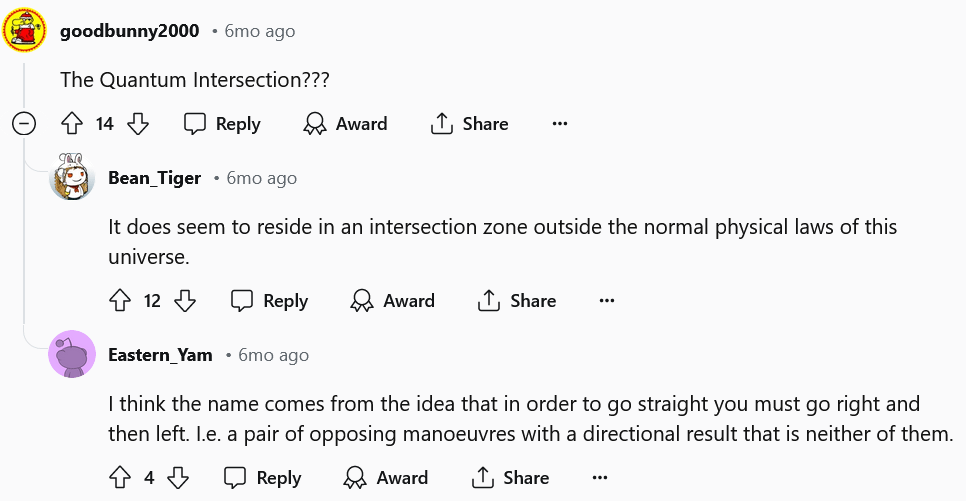Upvote goodbunny2000's Quantum Intersection comment
Viewport: 966px width, 501px height.
(71, 124)
